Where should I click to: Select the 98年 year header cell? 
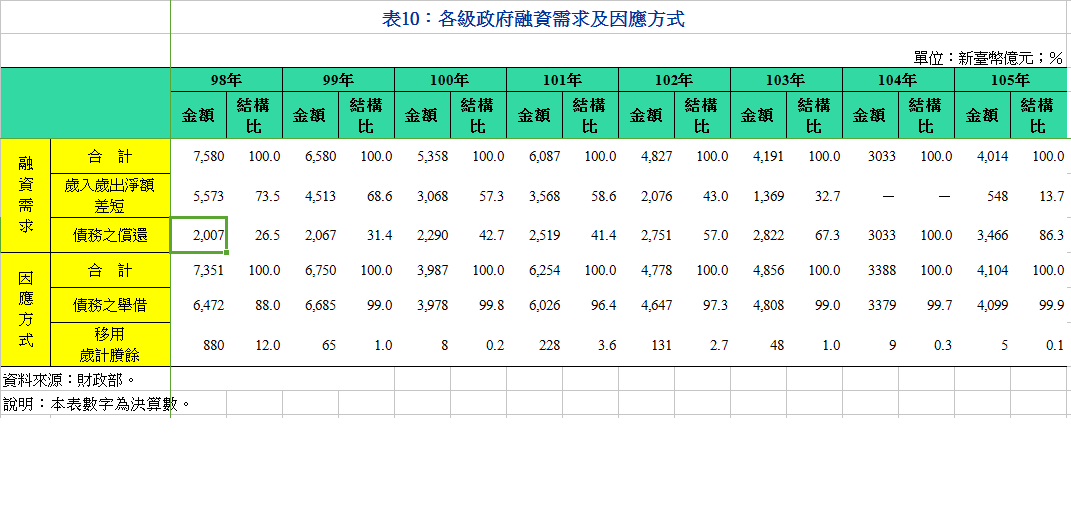click(x=227, y=79)
